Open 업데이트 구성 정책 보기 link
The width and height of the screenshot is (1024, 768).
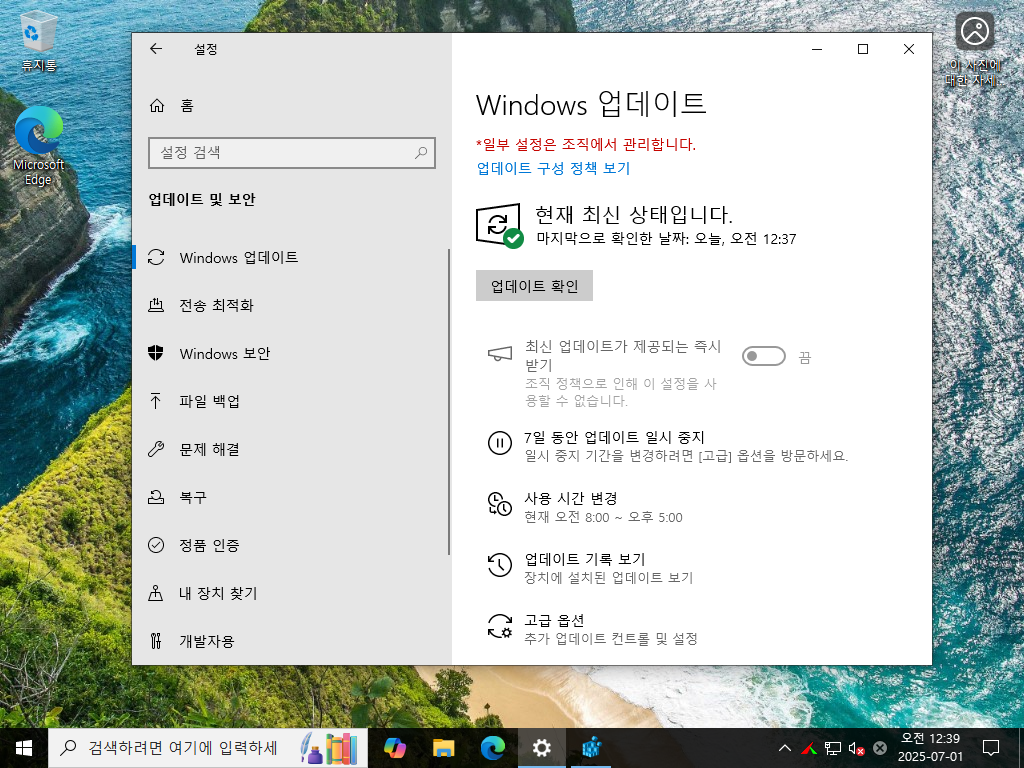tap(553, 168)
